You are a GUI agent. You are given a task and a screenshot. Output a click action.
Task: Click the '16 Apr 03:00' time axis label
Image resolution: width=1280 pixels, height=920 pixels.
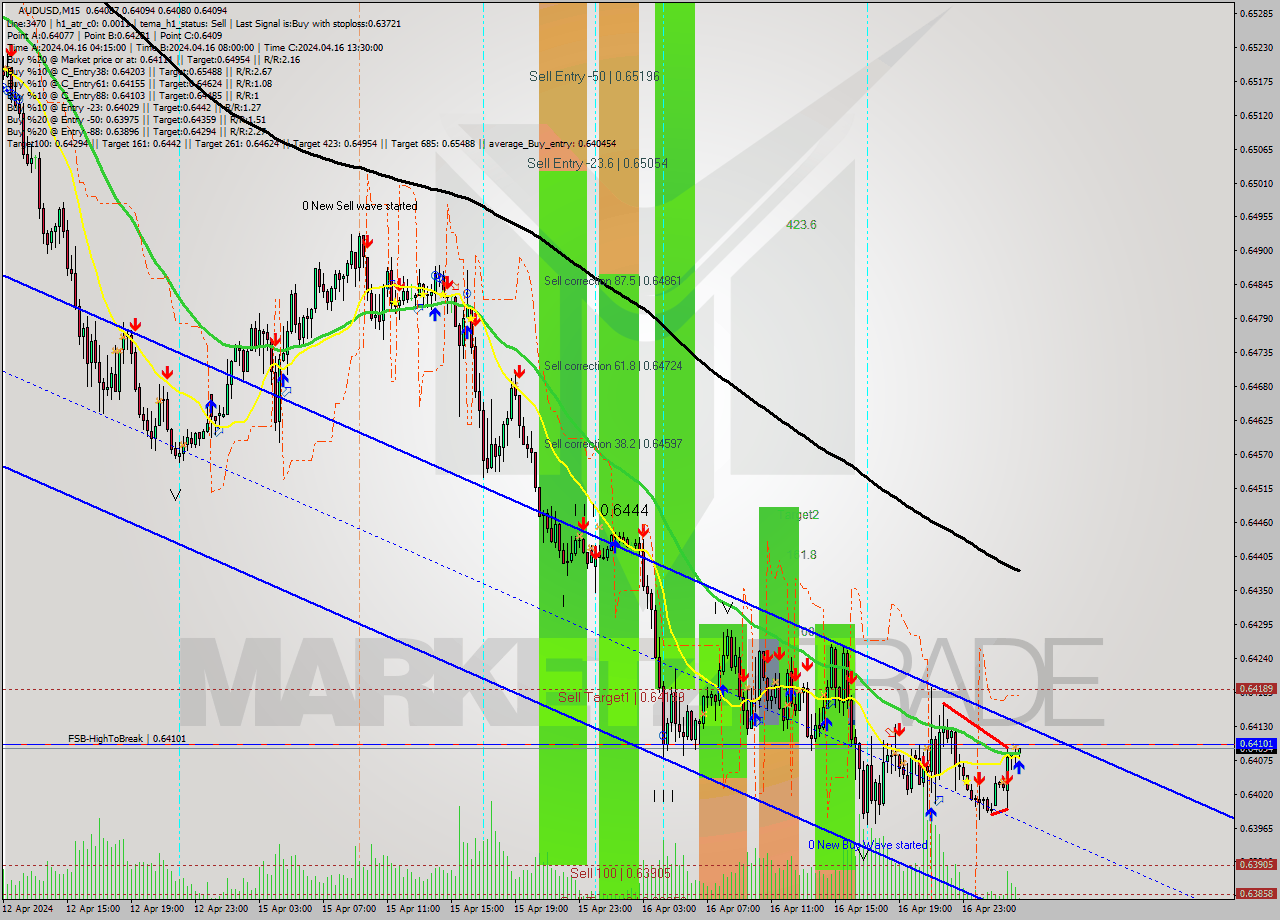(670, 909)
